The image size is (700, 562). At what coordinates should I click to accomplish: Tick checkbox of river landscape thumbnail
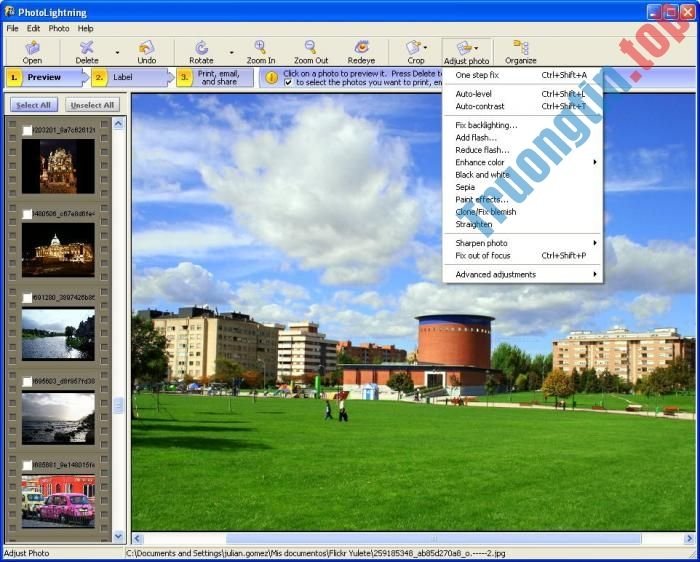[x=27, y=298]
